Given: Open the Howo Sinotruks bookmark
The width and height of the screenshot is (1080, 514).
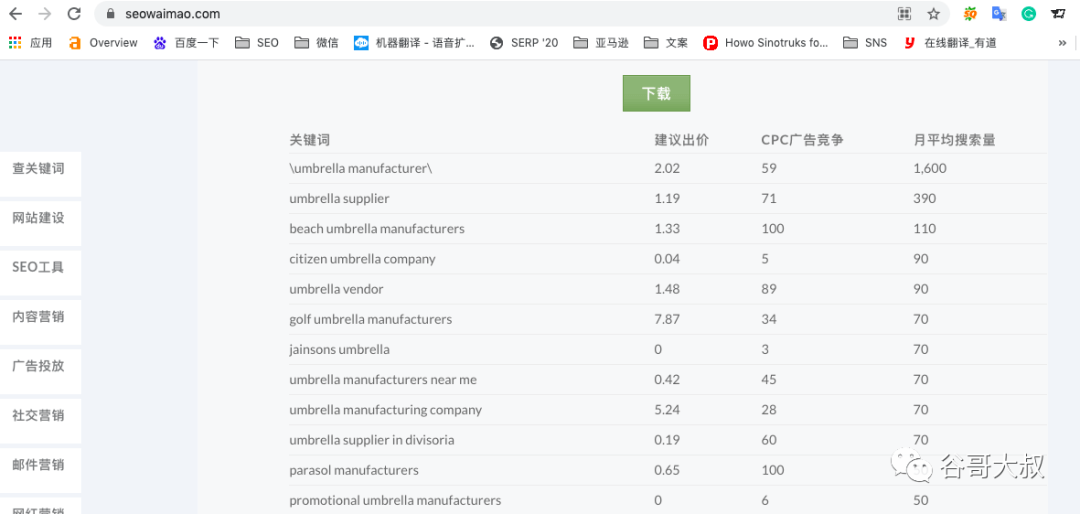Looking at the screenshot, I should (x=765, y=43).
